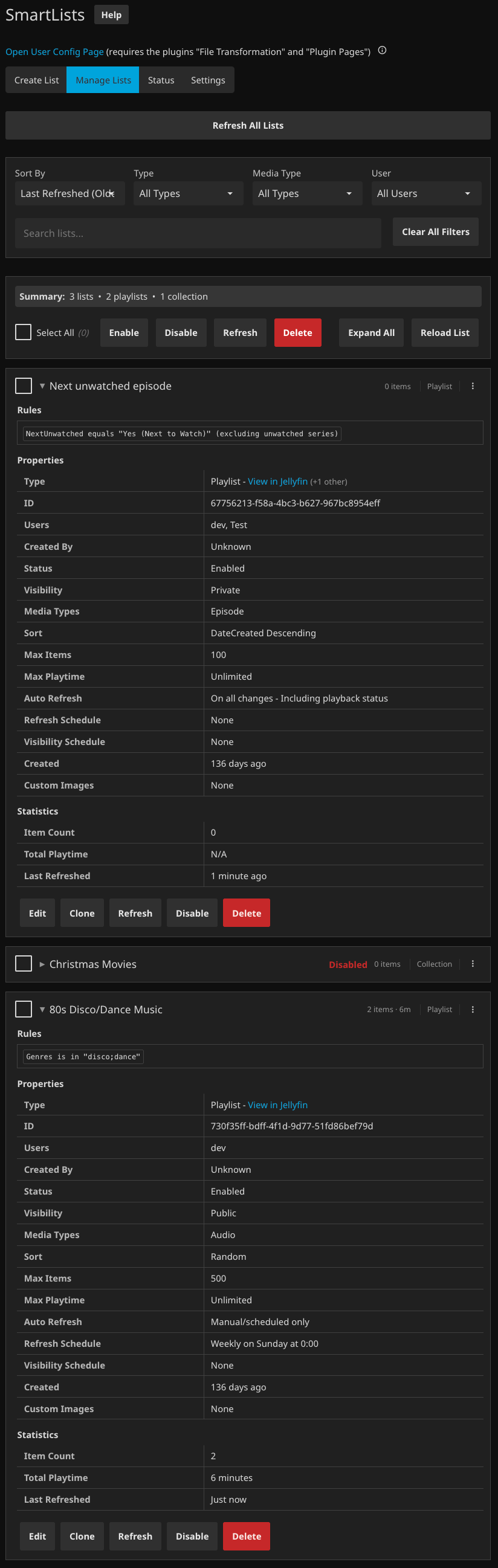Open the Type filter dropdown
The image size is (498, 1568).
click(188, 193)
